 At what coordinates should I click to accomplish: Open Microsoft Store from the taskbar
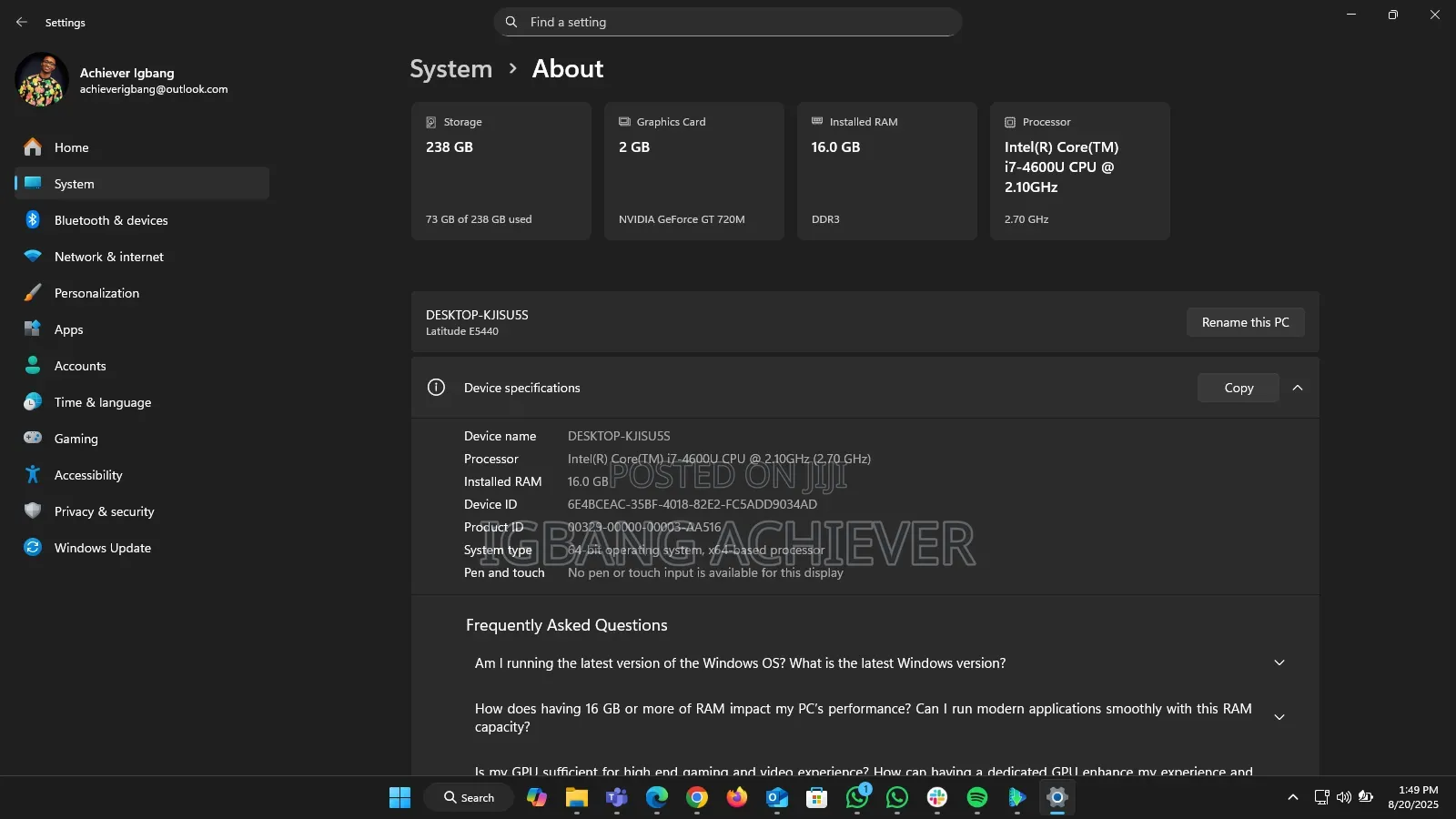817,798
